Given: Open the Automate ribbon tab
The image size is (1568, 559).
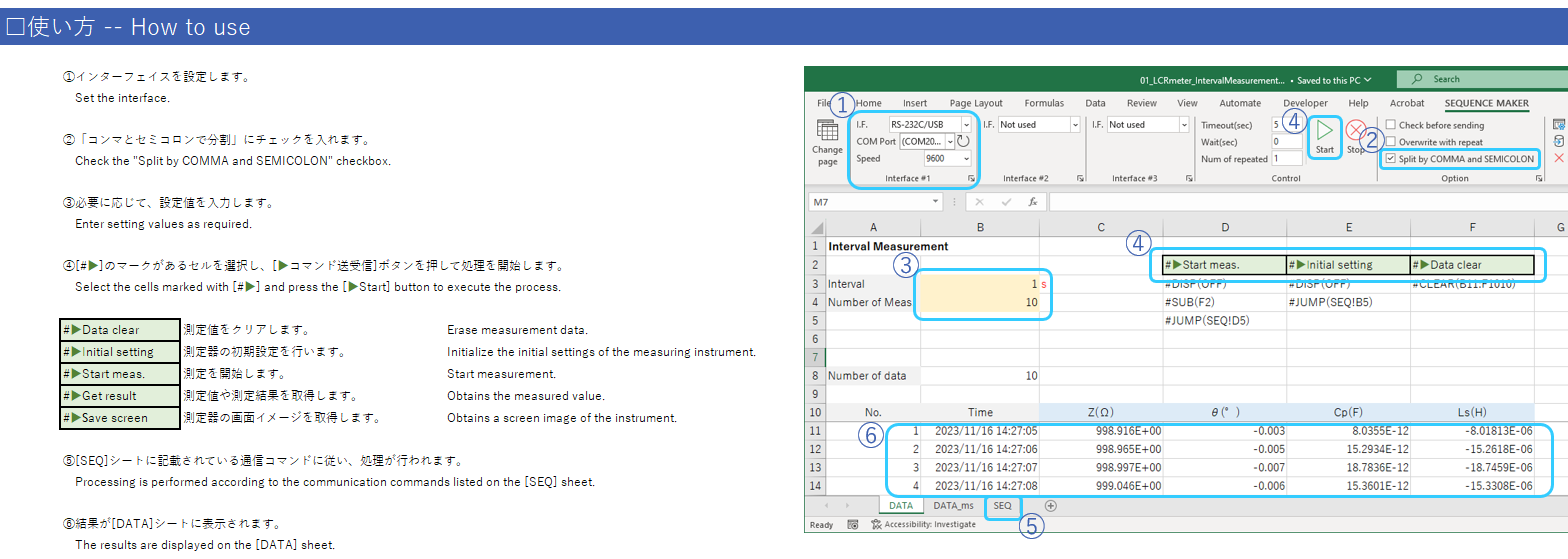Looking at the screenshot, I should click(x=1240, y=103).
